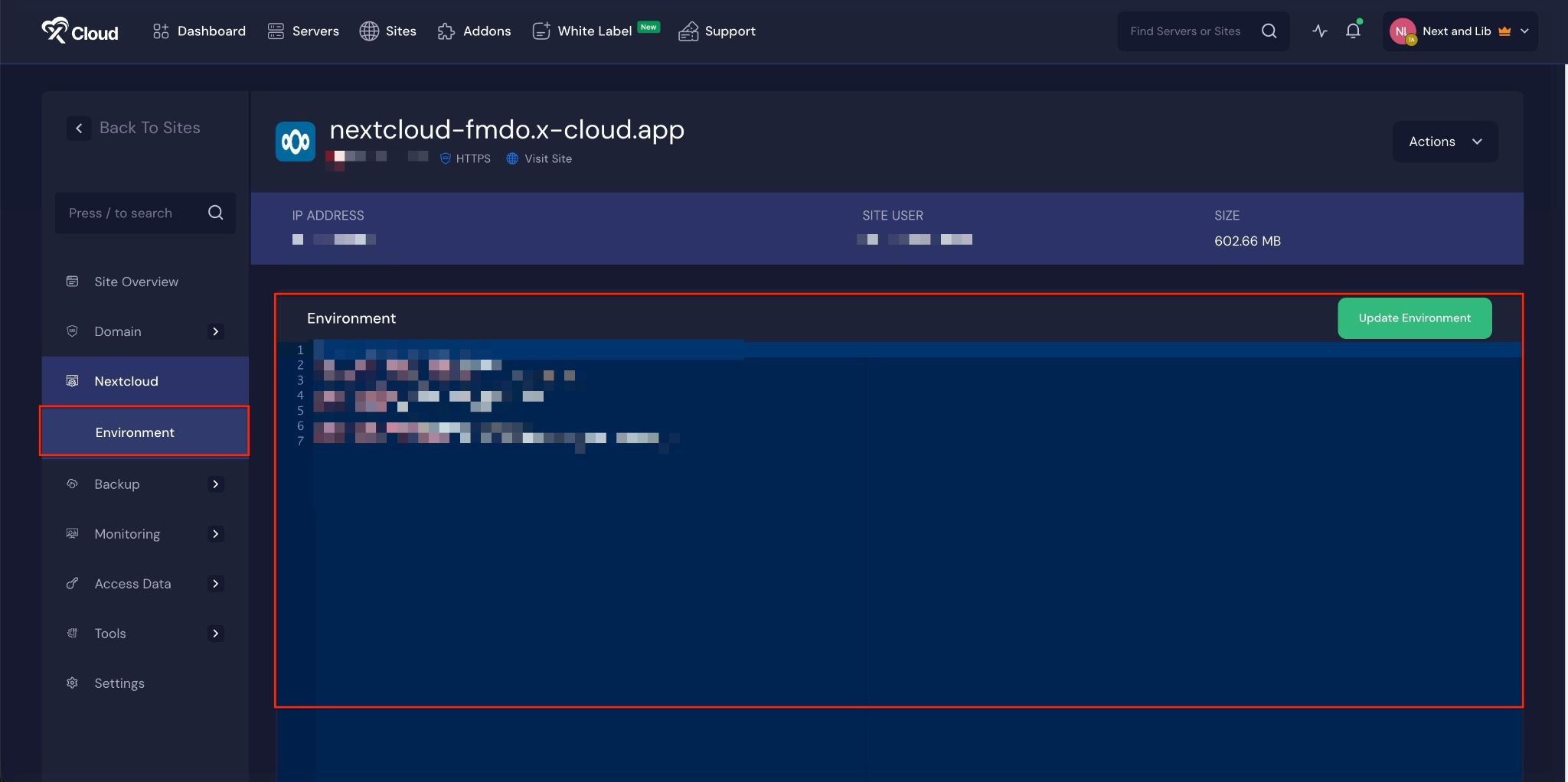Screen dimensions: 1568x782
Task: Click the Cloud logo at the top left
Action: point(80,31)
